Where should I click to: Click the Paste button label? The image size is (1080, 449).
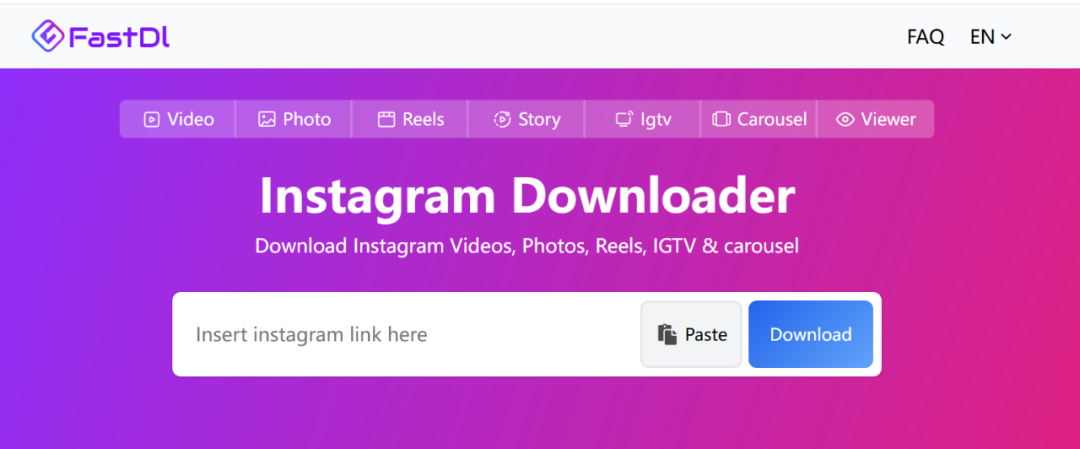706,335
